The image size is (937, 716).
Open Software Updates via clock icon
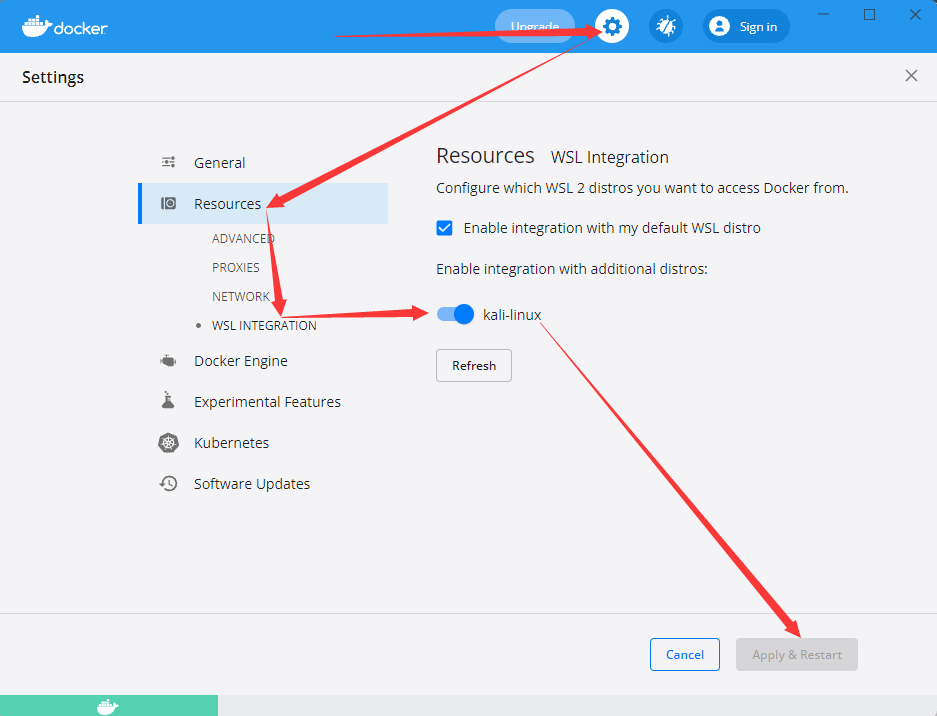(x=168, y=483)
